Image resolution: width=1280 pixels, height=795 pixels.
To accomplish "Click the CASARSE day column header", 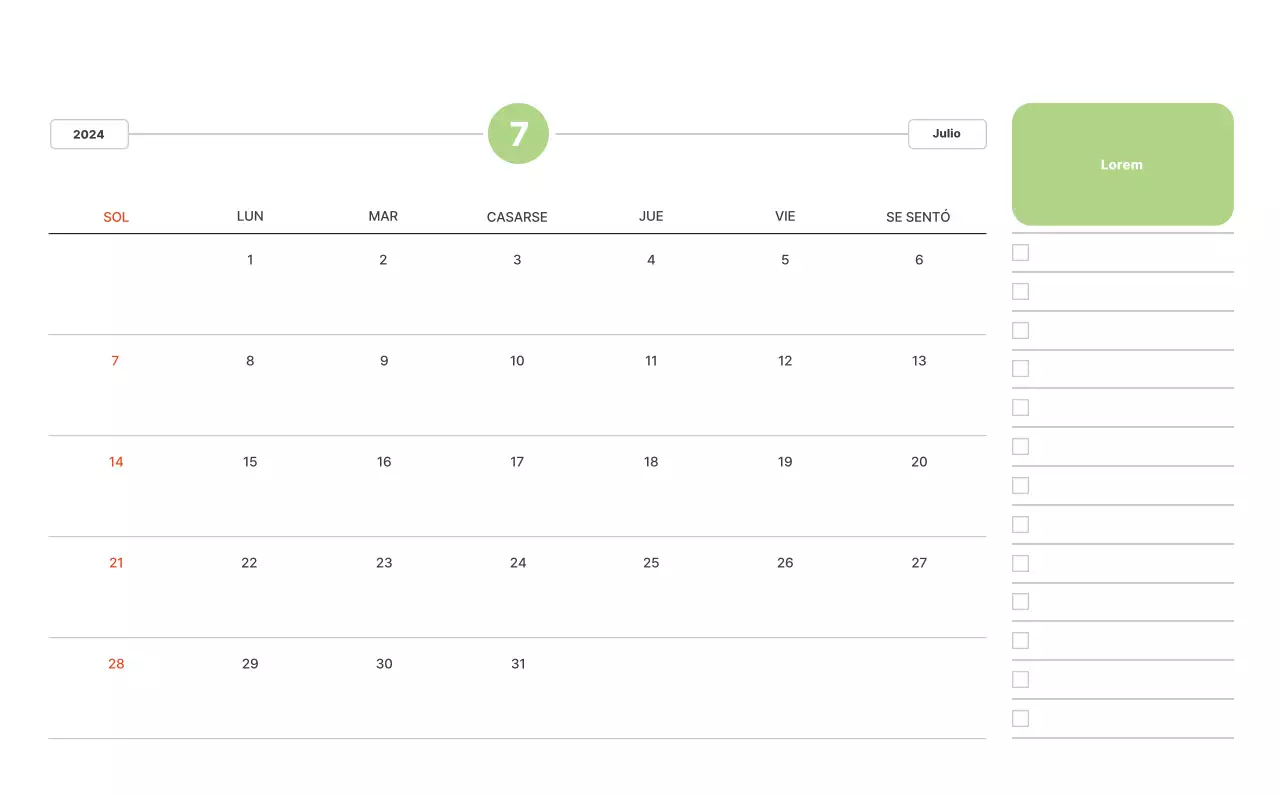I will click(x=517, y=217).
